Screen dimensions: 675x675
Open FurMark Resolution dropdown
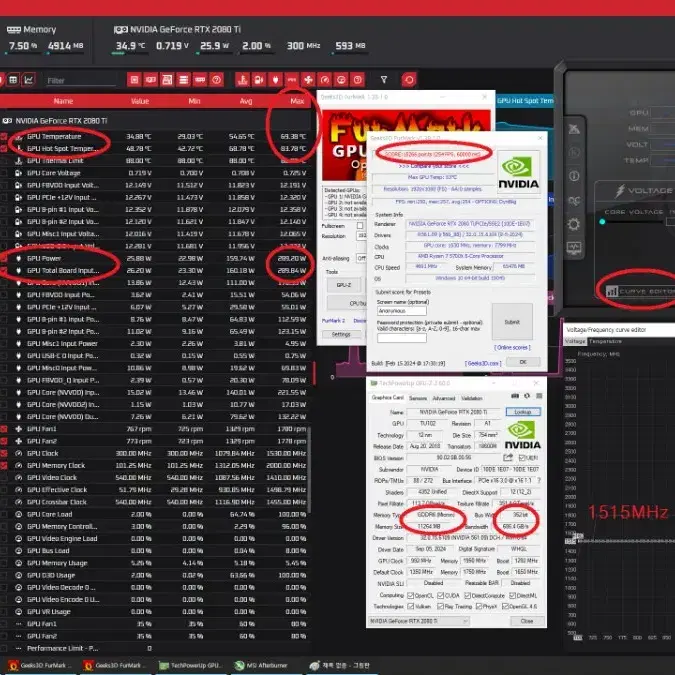point(361,236)
